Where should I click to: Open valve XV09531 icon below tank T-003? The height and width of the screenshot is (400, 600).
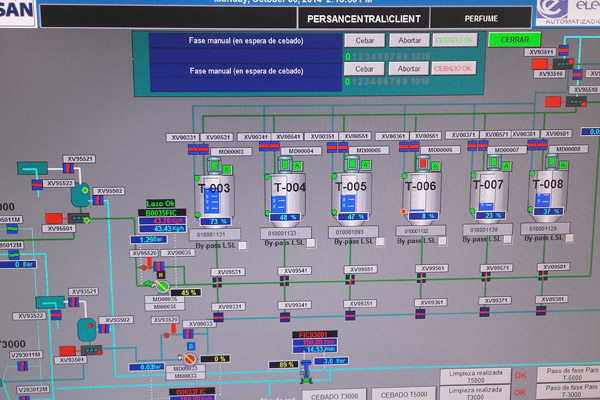pos(217,282)
